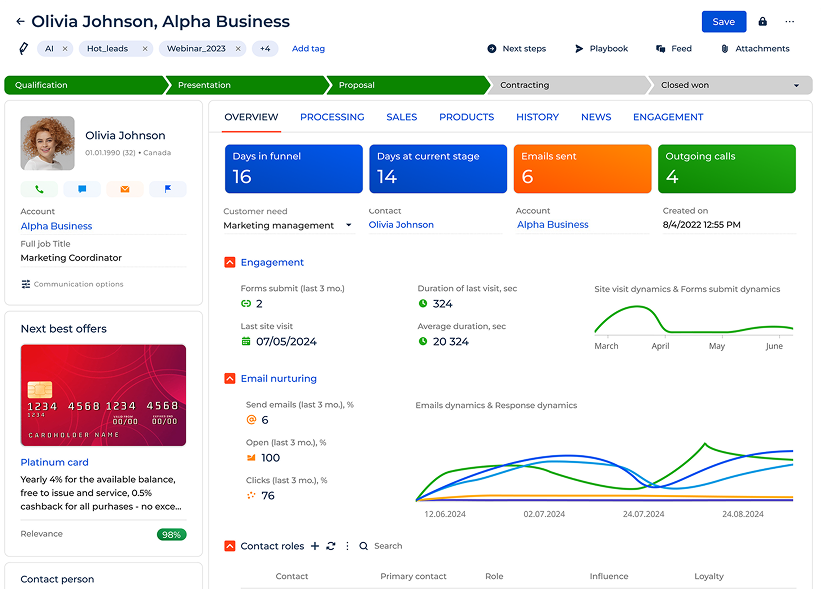821x589 pixels.
Task: Open the Playbook
Action: (602, 49)
